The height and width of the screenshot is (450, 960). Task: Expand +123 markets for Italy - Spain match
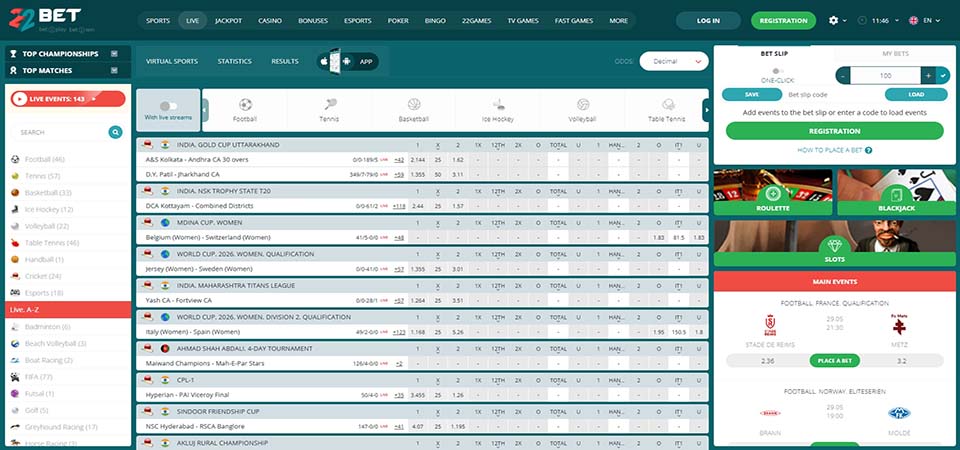pyautogui.click(x=399, y=332)
